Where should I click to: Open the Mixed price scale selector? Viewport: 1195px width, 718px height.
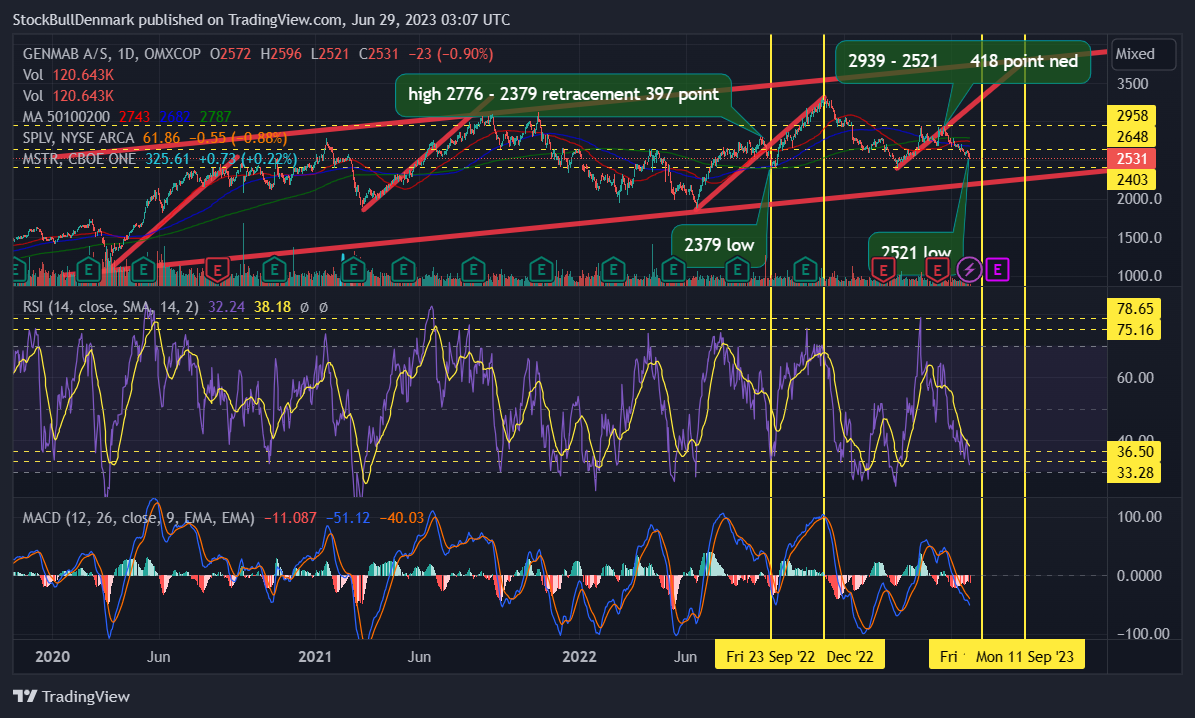coord(1142,54)
